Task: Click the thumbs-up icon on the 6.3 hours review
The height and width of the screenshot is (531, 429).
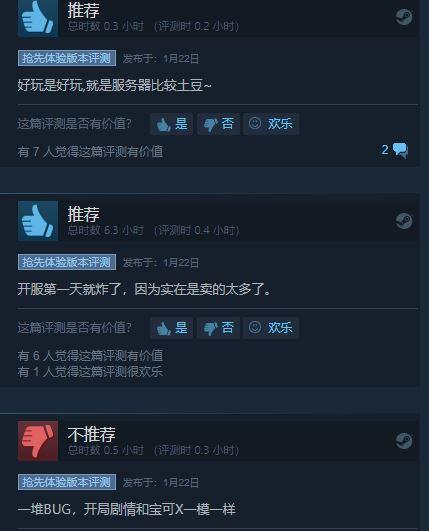Action: pyautogui.click(x=38, y=221)
